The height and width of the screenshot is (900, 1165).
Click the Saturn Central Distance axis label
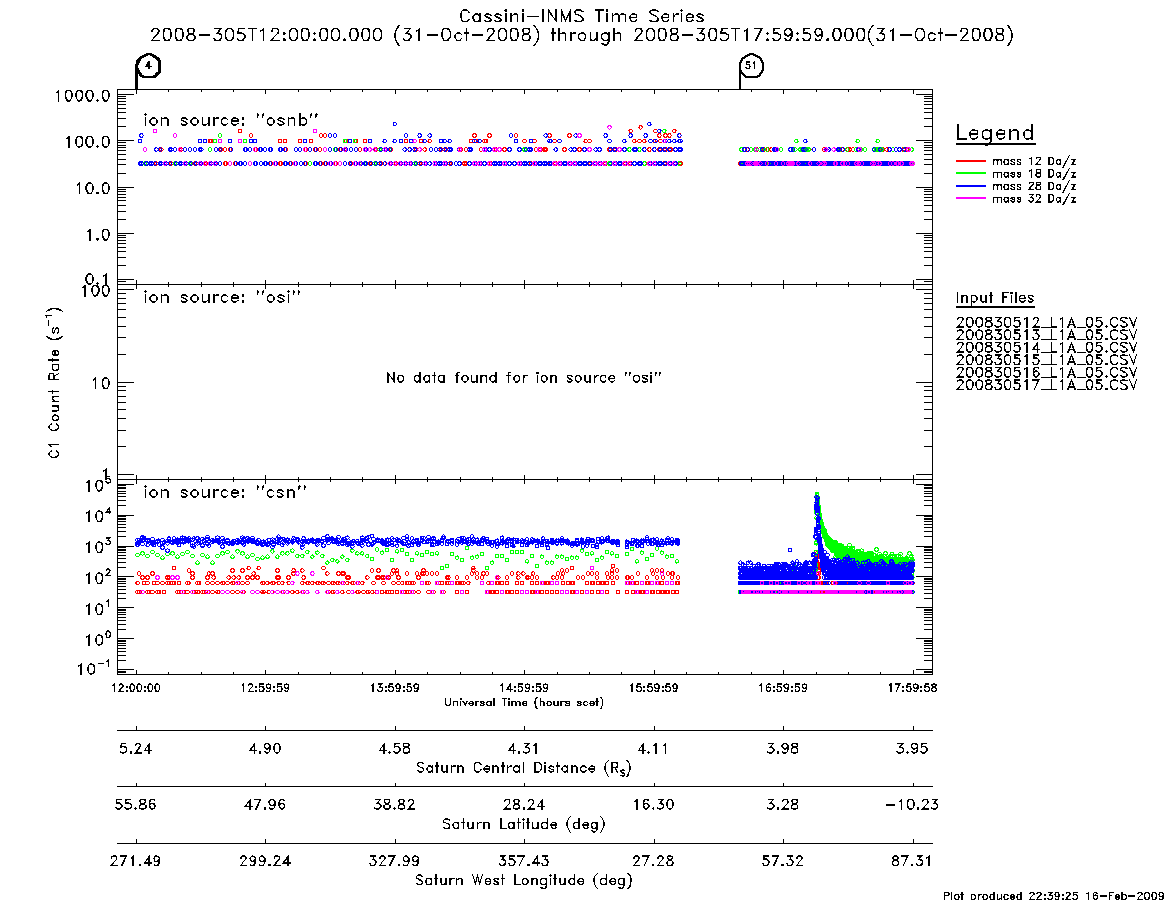pos(524,768)
